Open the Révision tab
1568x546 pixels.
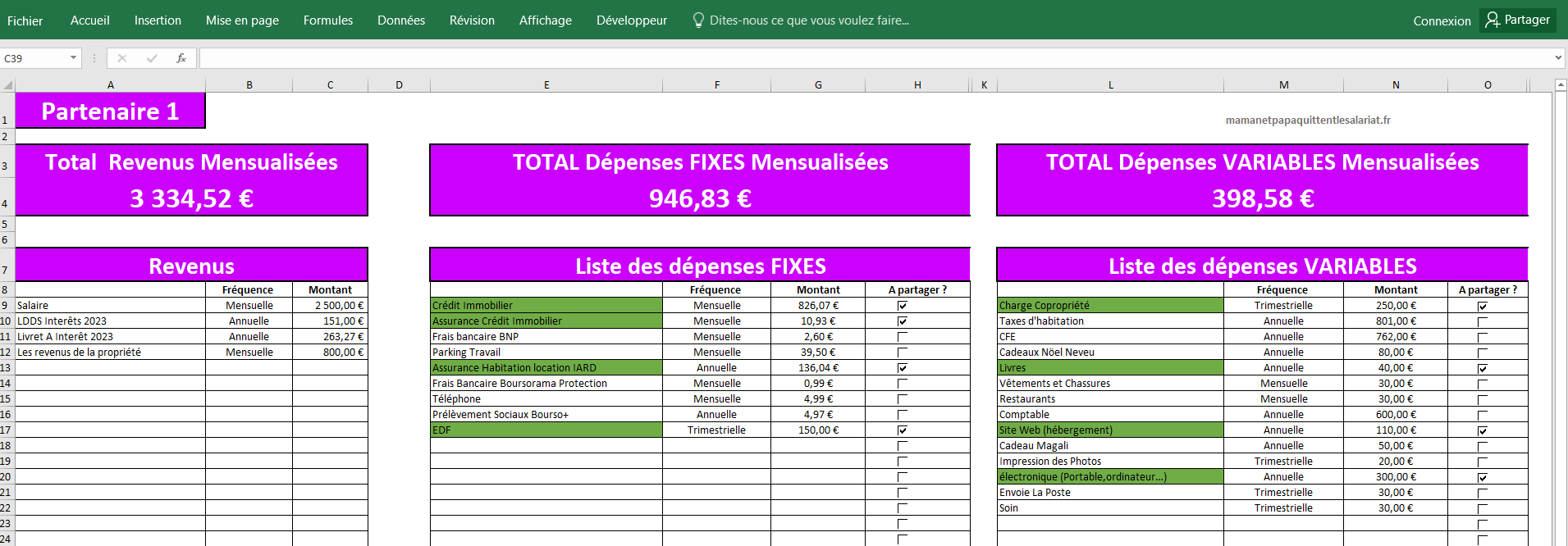point(472,20)
